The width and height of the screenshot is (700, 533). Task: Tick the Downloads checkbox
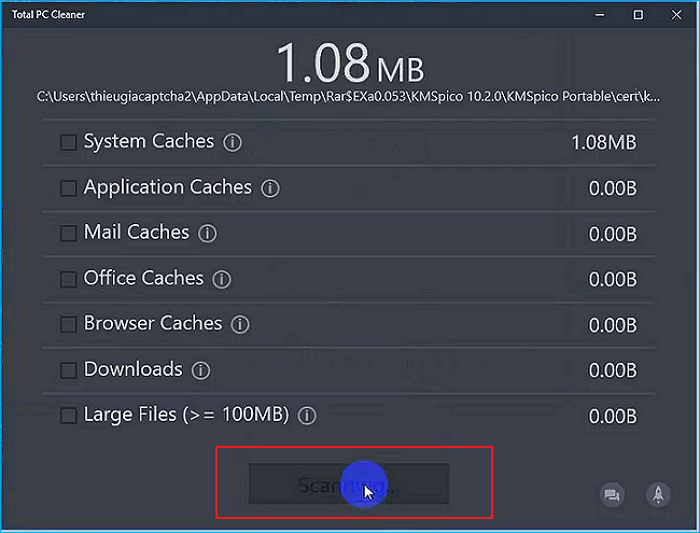point(68,371)
